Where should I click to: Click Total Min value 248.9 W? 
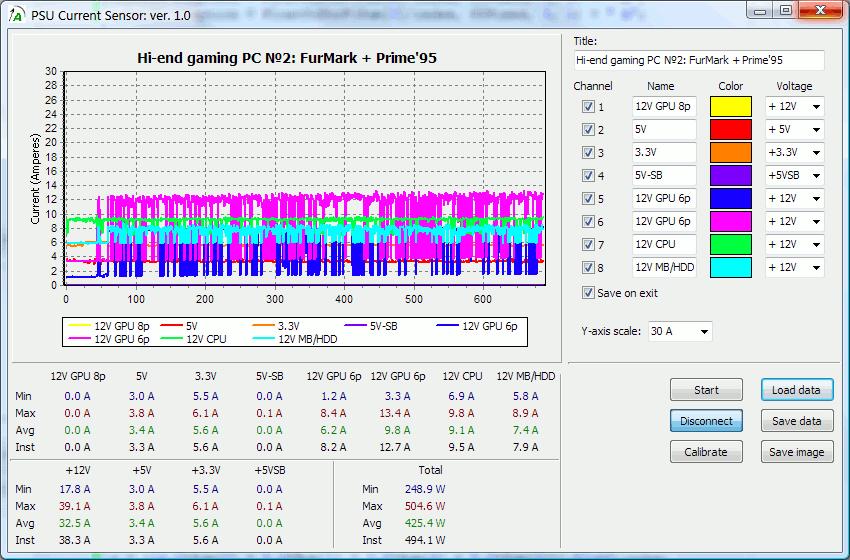[425, 489]
